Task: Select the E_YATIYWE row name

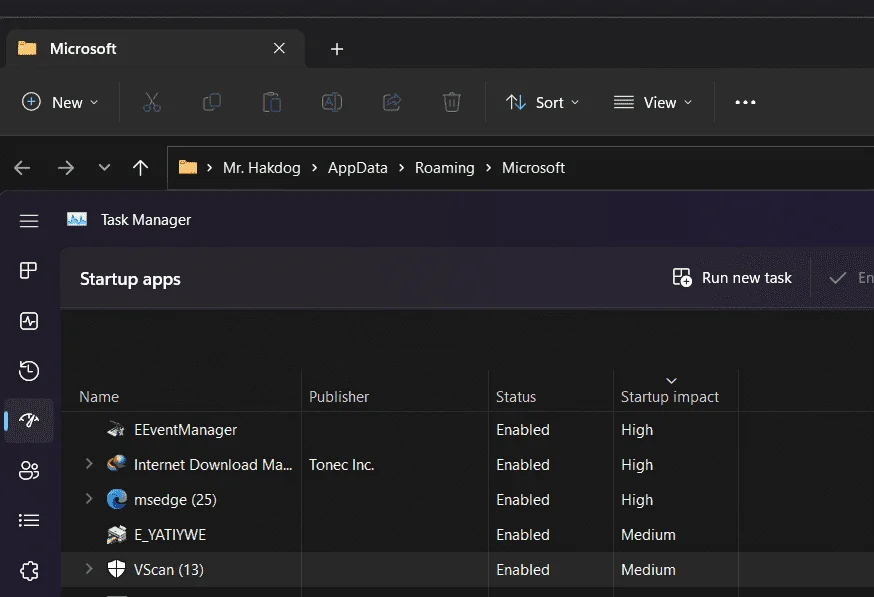Action: click(x=170, y=535)
